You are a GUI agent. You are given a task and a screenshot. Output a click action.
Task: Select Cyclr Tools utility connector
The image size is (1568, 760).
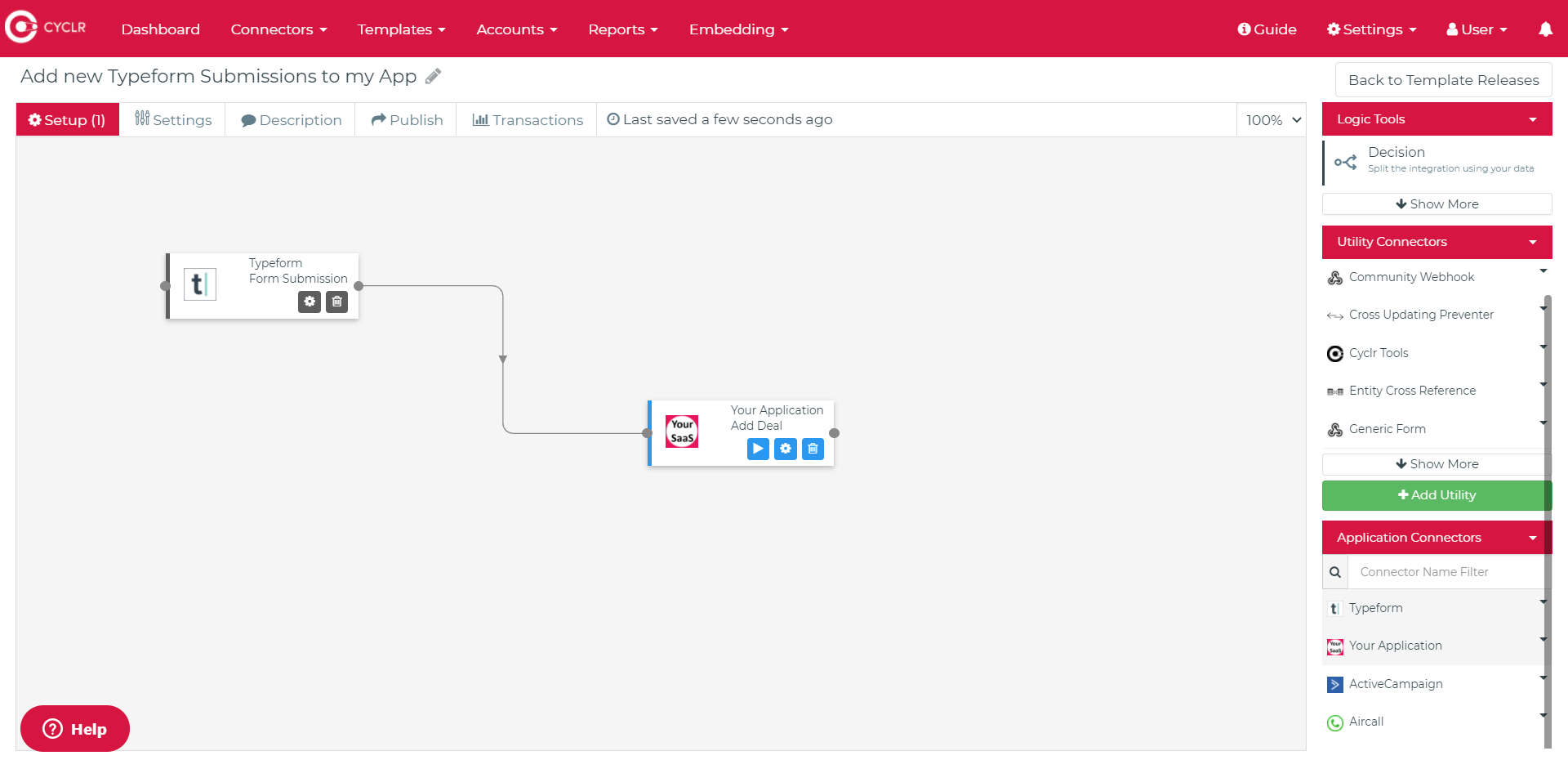pos(1379,353)
